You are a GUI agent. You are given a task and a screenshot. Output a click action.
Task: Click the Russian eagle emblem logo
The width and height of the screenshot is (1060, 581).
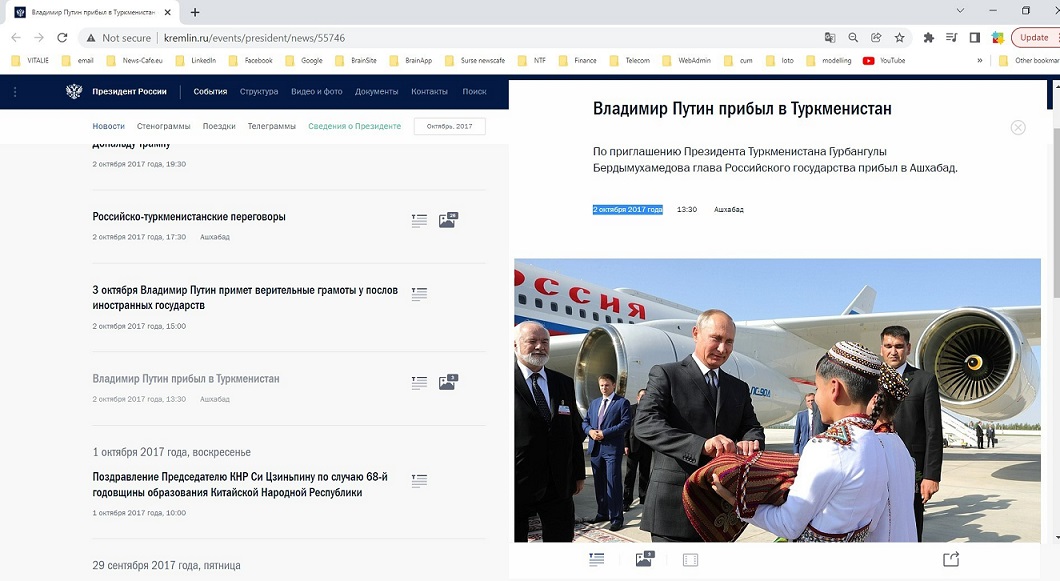point(74,91)
